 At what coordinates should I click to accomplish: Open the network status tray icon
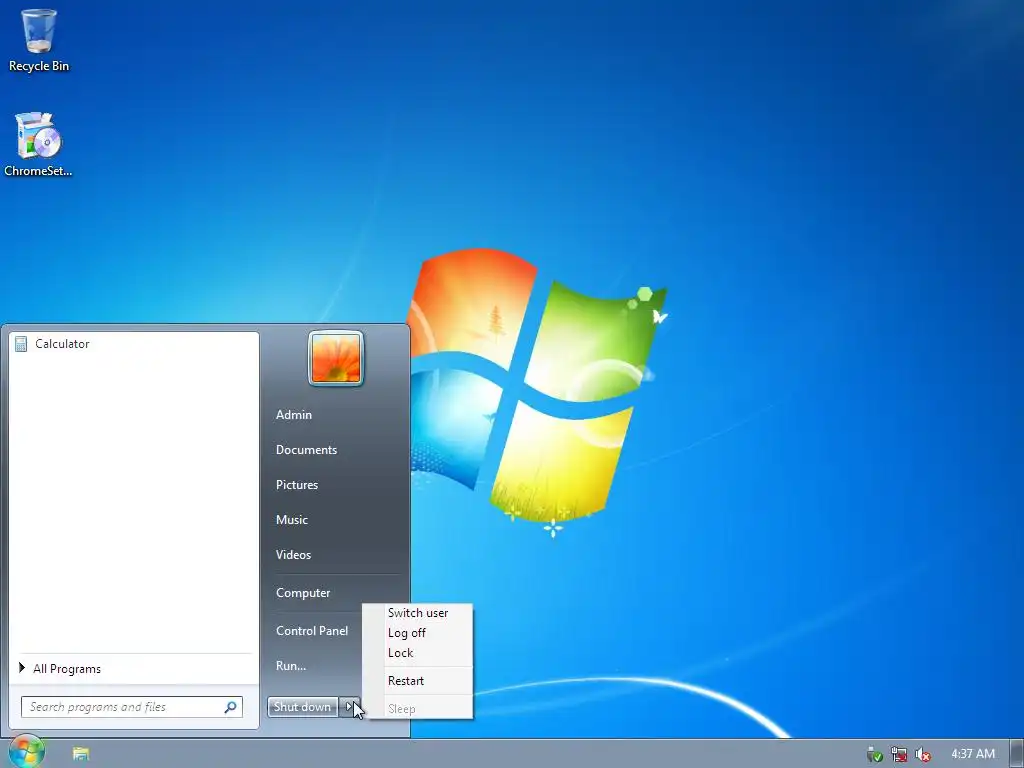899,754
